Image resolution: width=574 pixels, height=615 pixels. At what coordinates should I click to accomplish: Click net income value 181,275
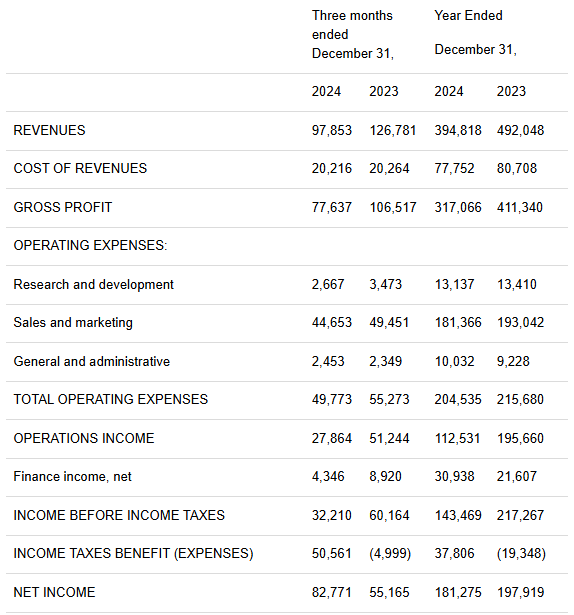click(x=457, y=592)
